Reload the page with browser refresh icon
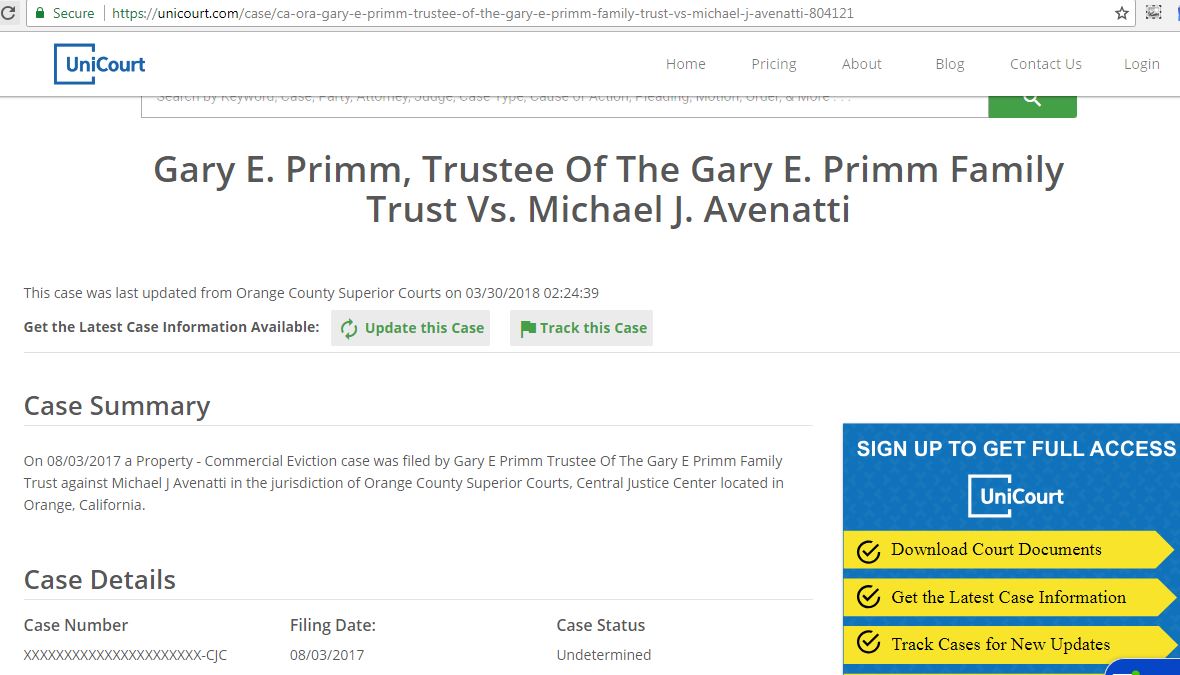This screenshot has width=1180, height=675. click(8, 13)
